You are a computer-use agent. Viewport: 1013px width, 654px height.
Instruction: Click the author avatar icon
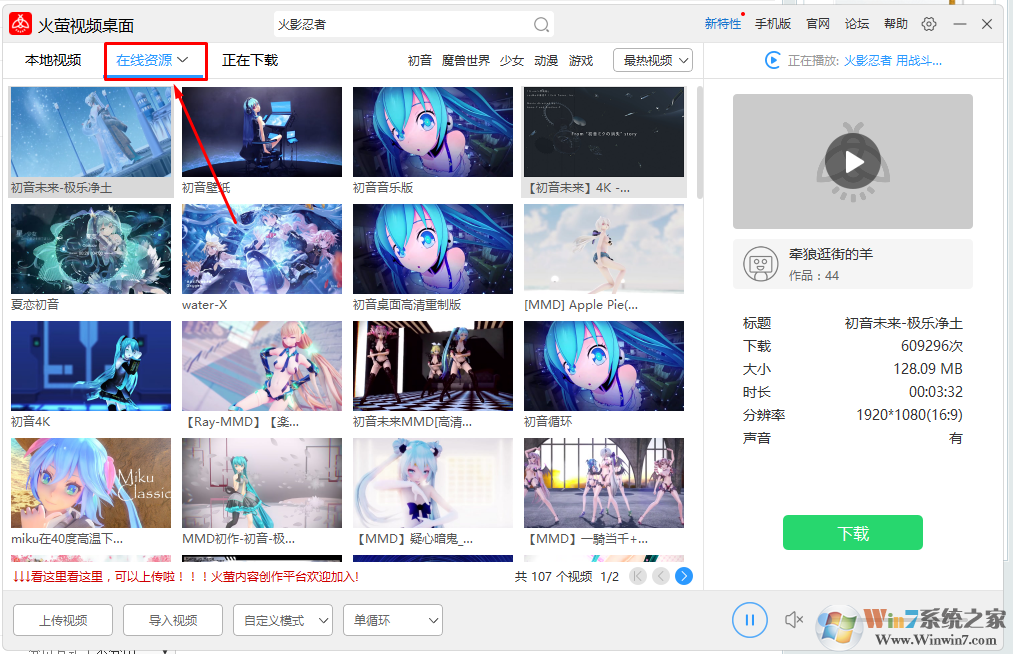click(760, 264)
